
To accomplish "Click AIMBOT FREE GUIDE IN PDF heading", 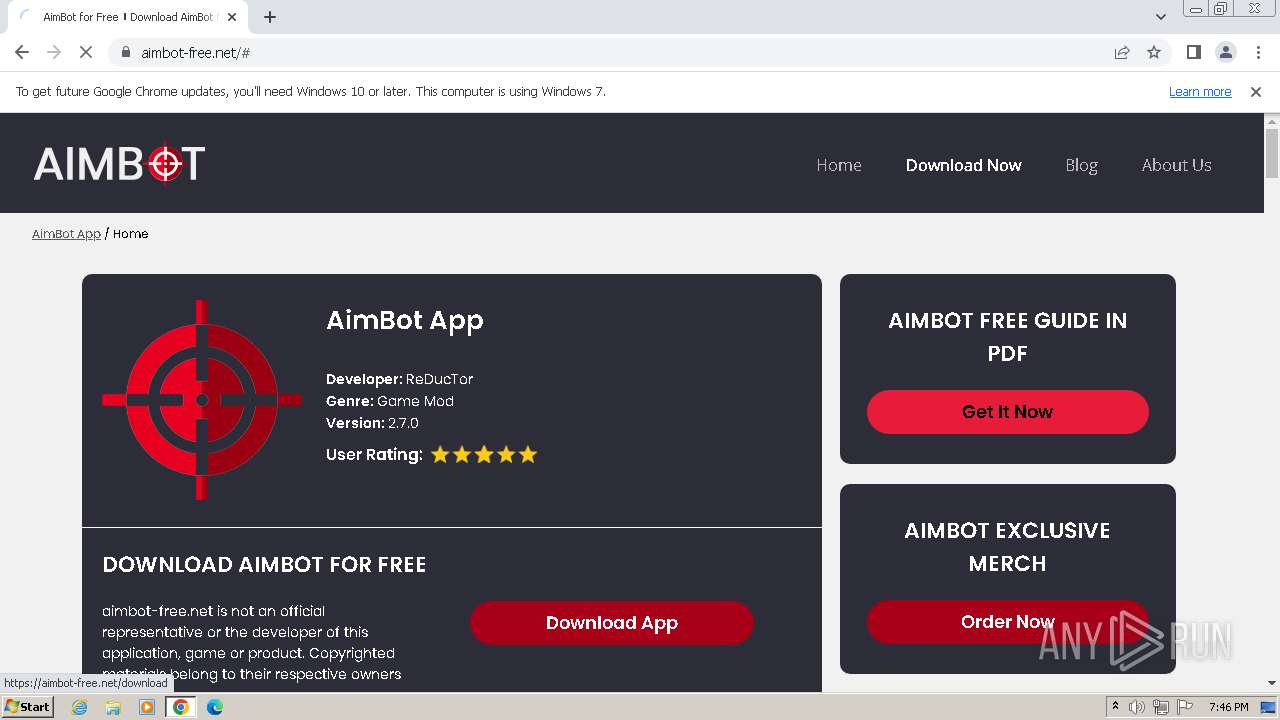I will (x=1007, y=336).
